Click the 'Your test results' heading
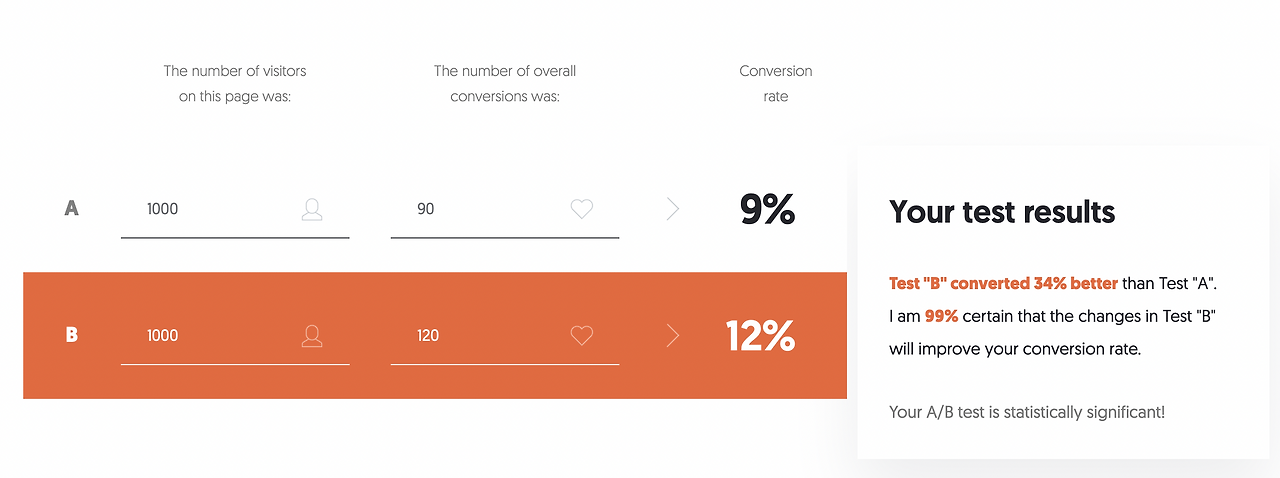Screen dimensions: 1280x478 click(1002, 212)
